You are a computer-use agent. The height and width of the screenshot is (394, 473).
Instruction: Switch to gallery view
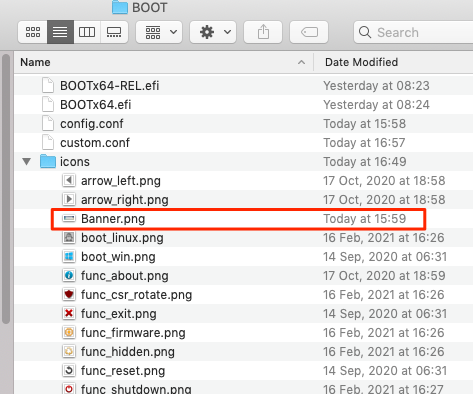point(114,32)
